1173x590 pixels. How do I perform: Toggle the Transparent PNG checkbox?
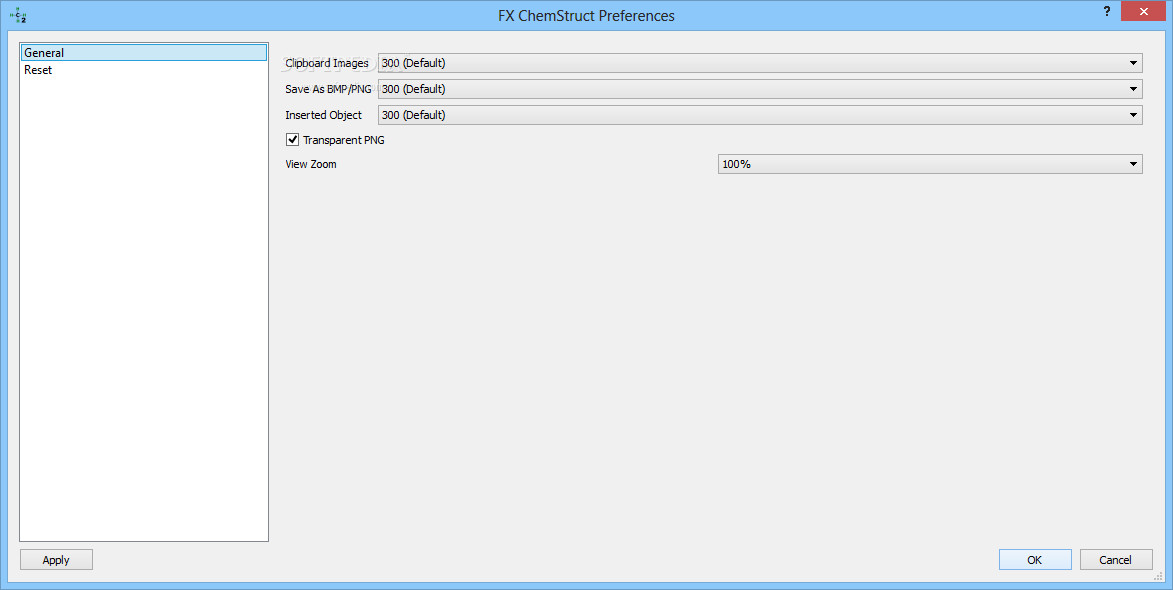click(x=293, y=139)
